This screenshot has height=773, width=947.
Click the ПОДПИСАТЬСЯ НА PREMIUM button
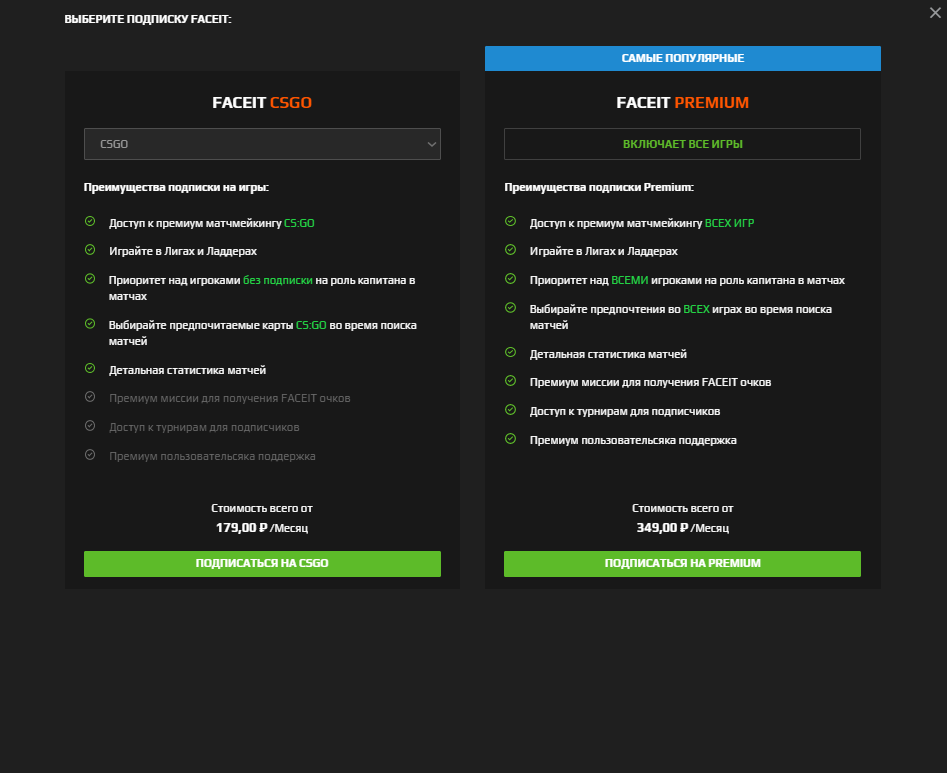click(x=682, y=563)
